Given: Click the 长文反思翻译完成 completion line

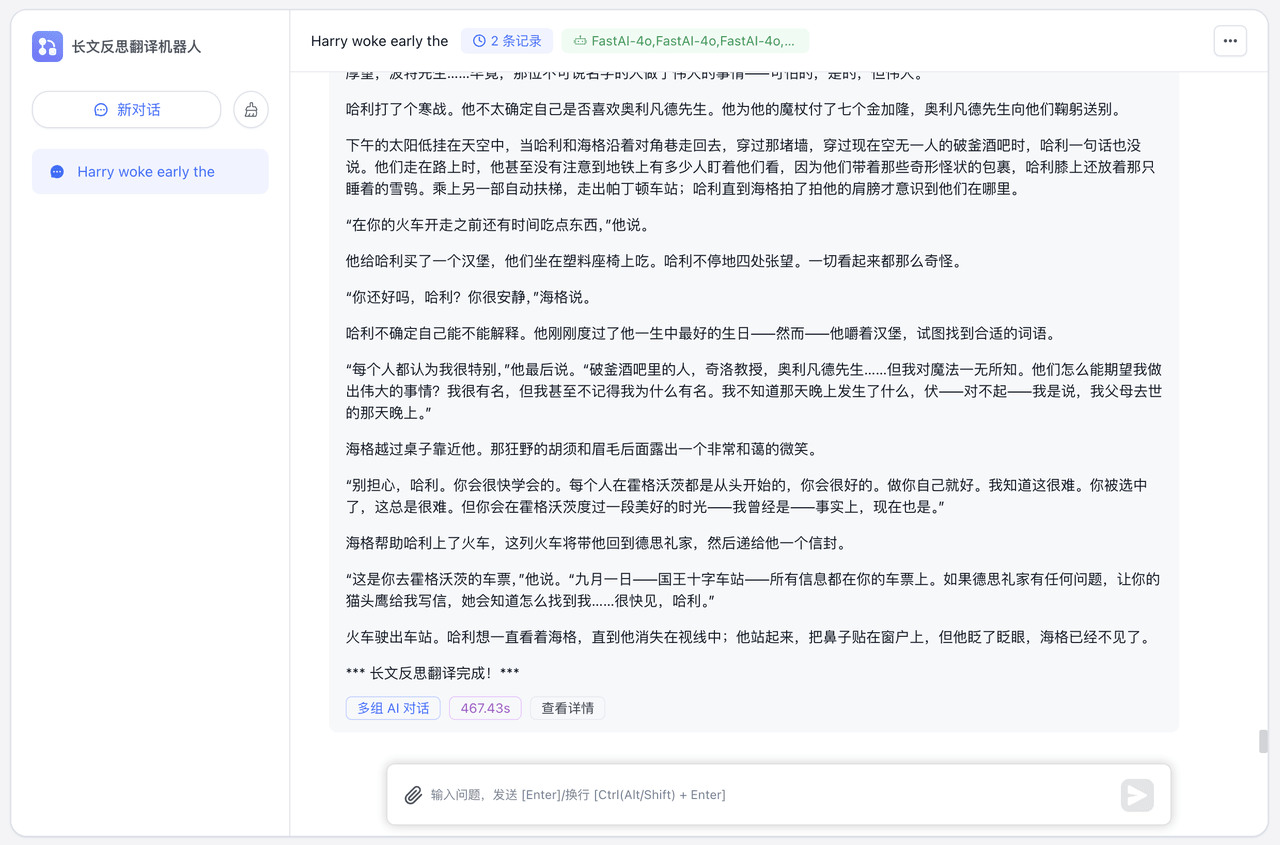Looking at the screenshot, I should click(432, 673).
